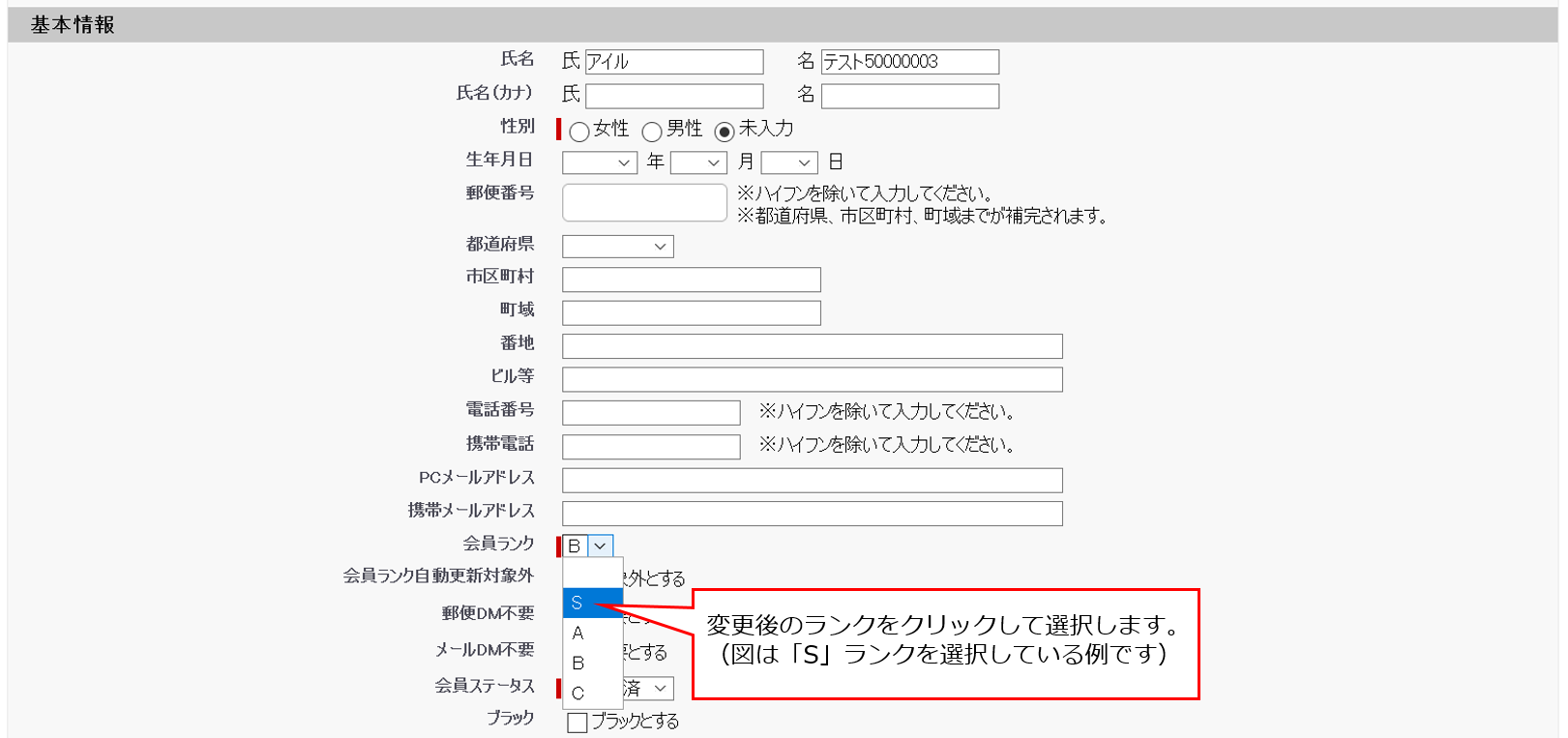Click the 電話番号 input field
1568x738 pixels.
click(651, 413)
